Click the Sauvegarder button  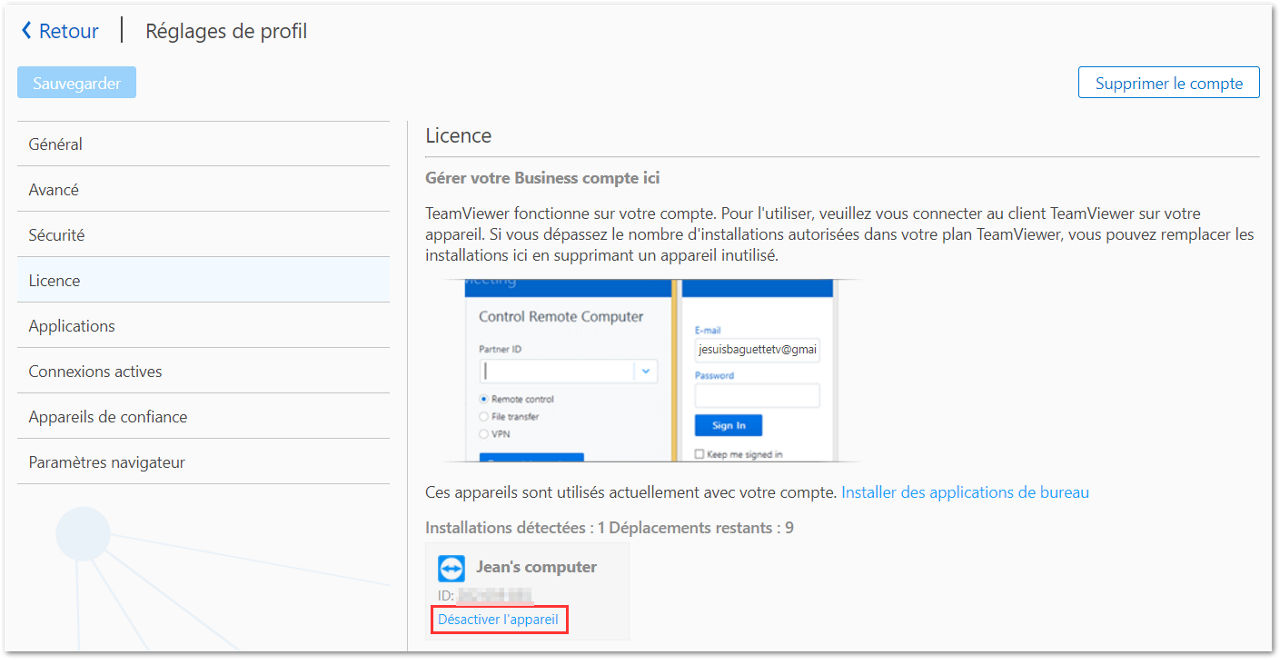point(77,83)
